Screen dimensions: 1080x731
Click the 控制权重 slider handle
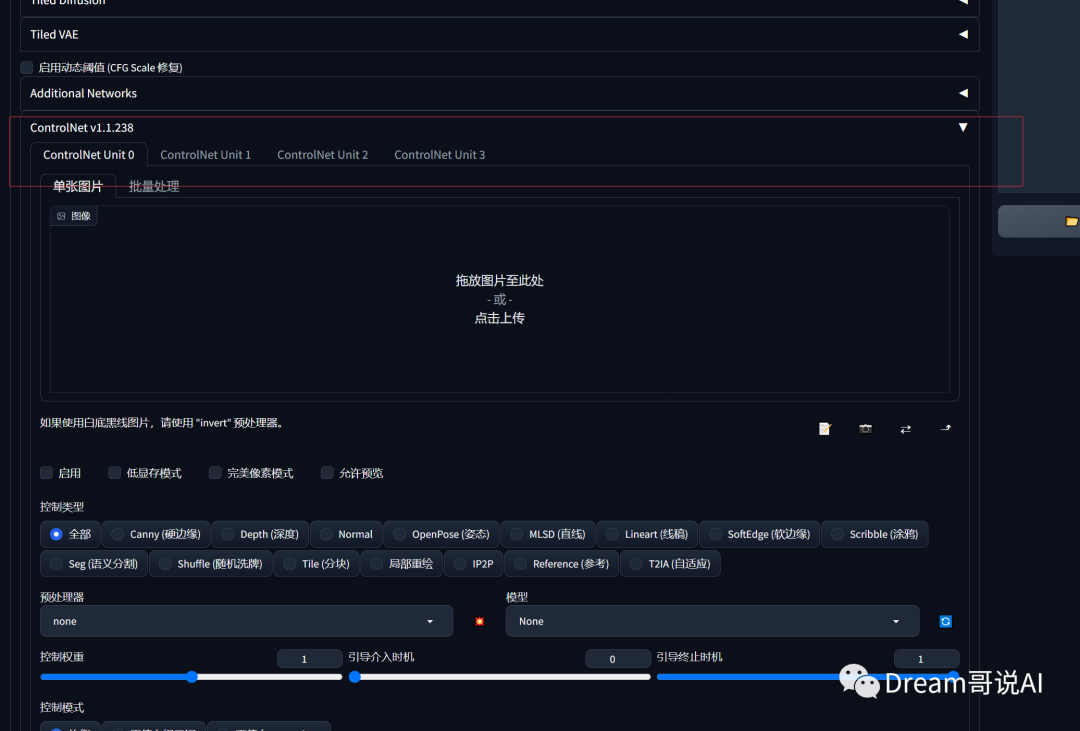(x=192, y=677)
